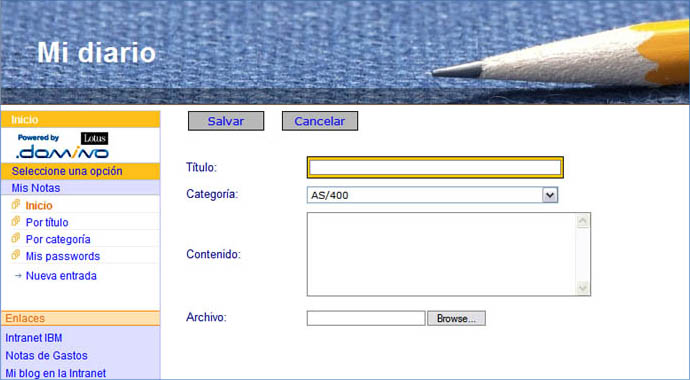This screenshot has width=690, height=380.
Task: Click the Contenido scrollbar up arrow
Action: [583, 221]
